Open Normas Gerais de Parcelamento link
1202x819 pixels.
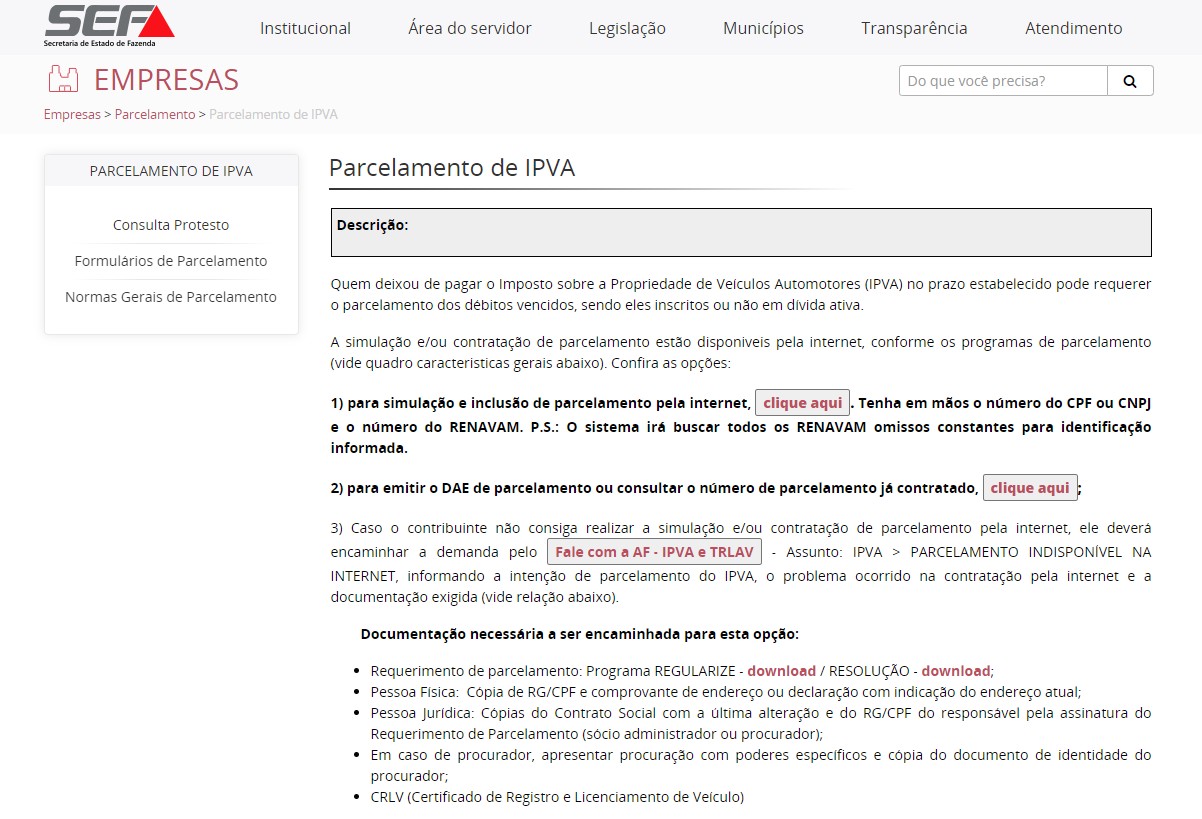point(171,297)
